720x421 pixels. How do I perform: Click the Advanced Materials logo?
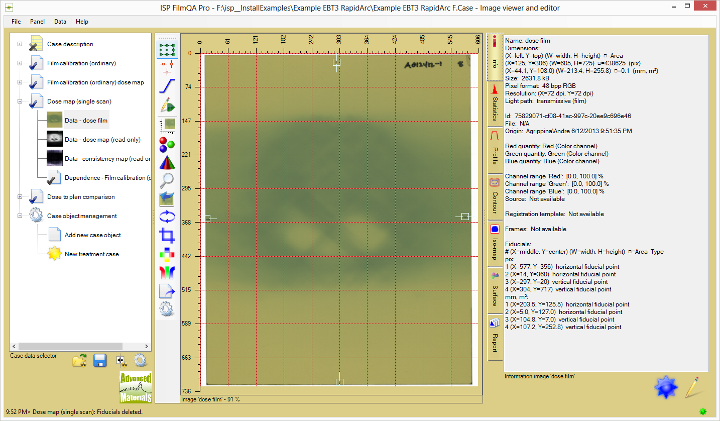[135, 387]
